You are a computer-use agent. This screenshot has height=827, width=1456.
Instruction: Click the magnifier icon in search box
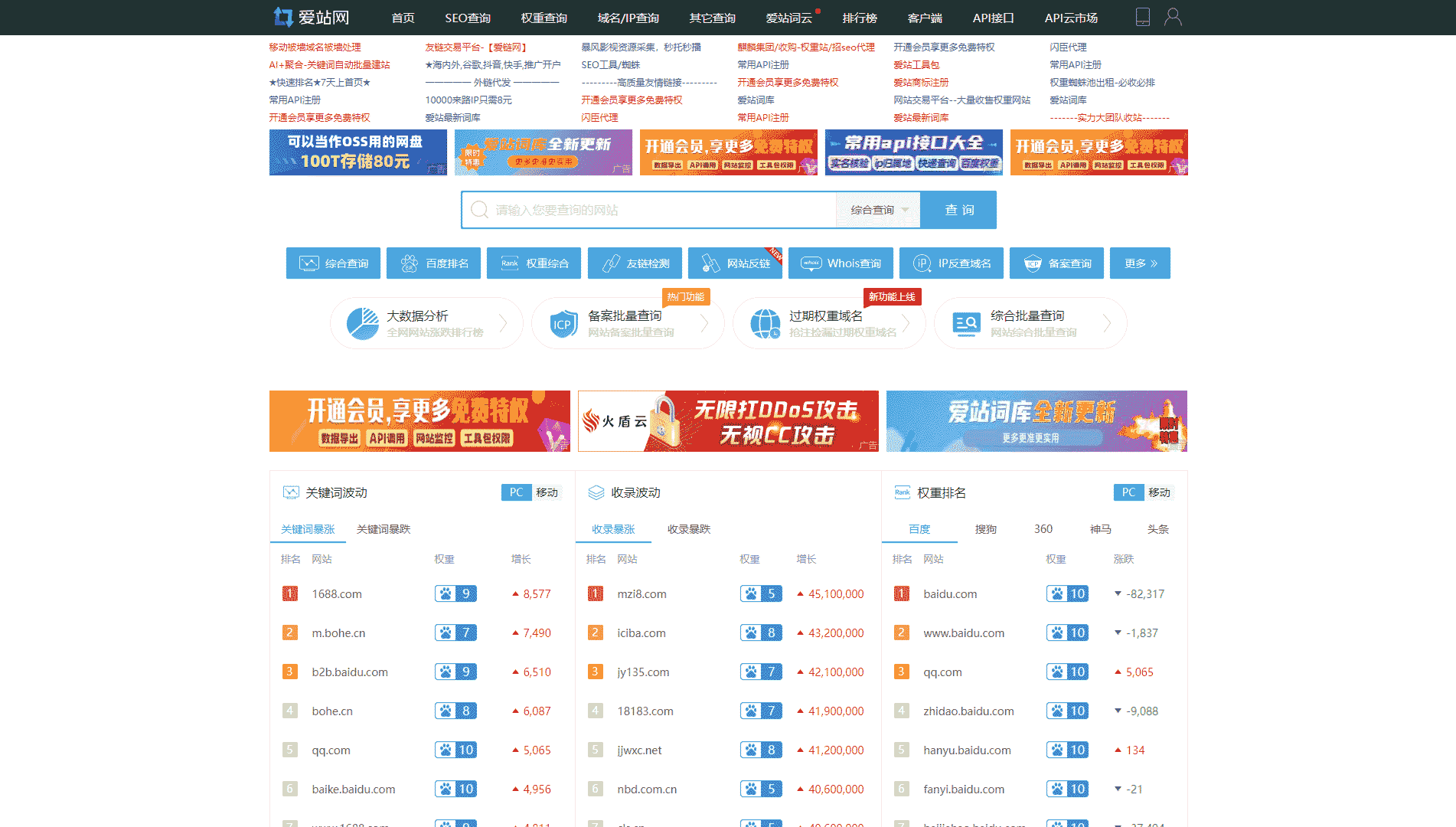pos(479,210)
